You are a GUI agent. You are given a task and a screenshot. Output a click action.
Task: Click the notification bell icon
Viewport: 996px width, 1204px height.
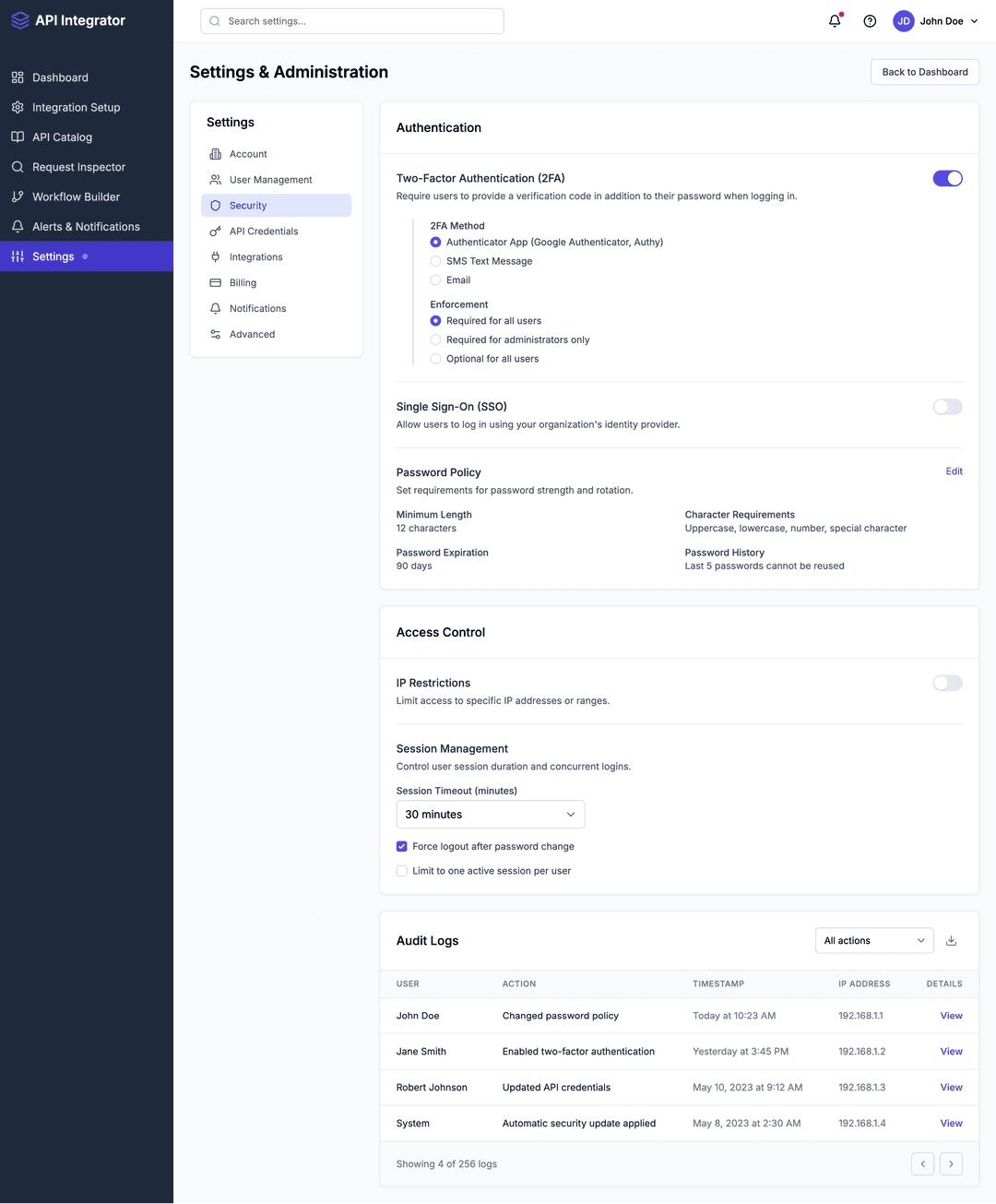tap(834, 20)
